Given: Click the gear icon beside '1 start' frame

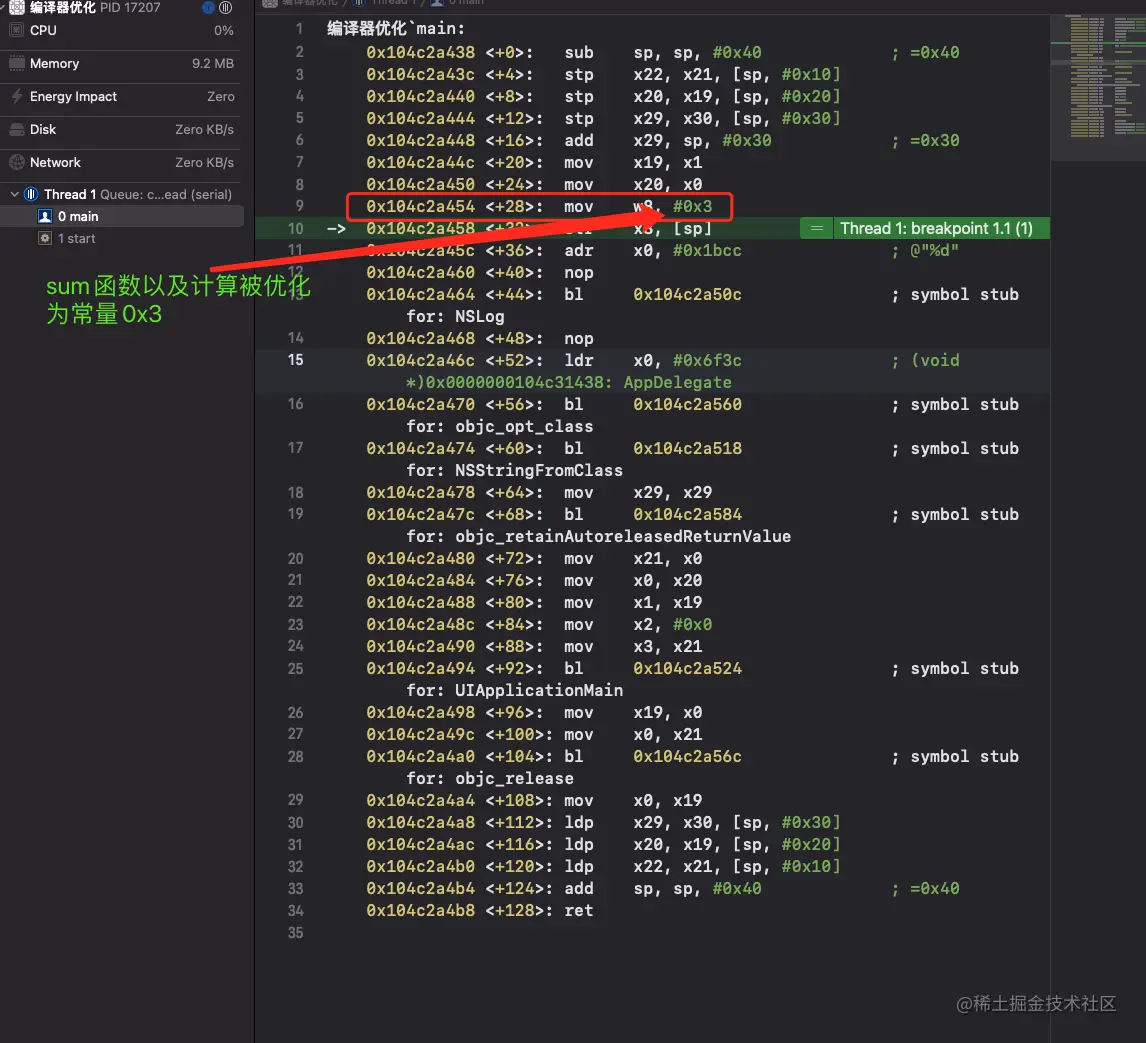Looking at the screenshot, I should pos(44,238).
